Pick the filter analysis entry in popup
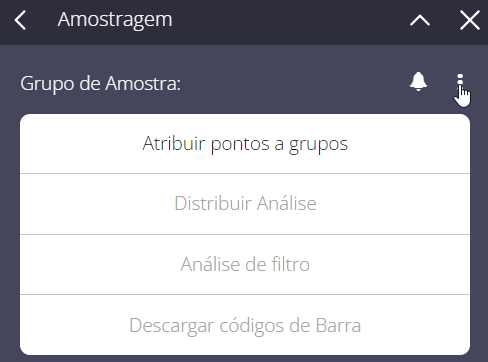 [x=245, y=265]
